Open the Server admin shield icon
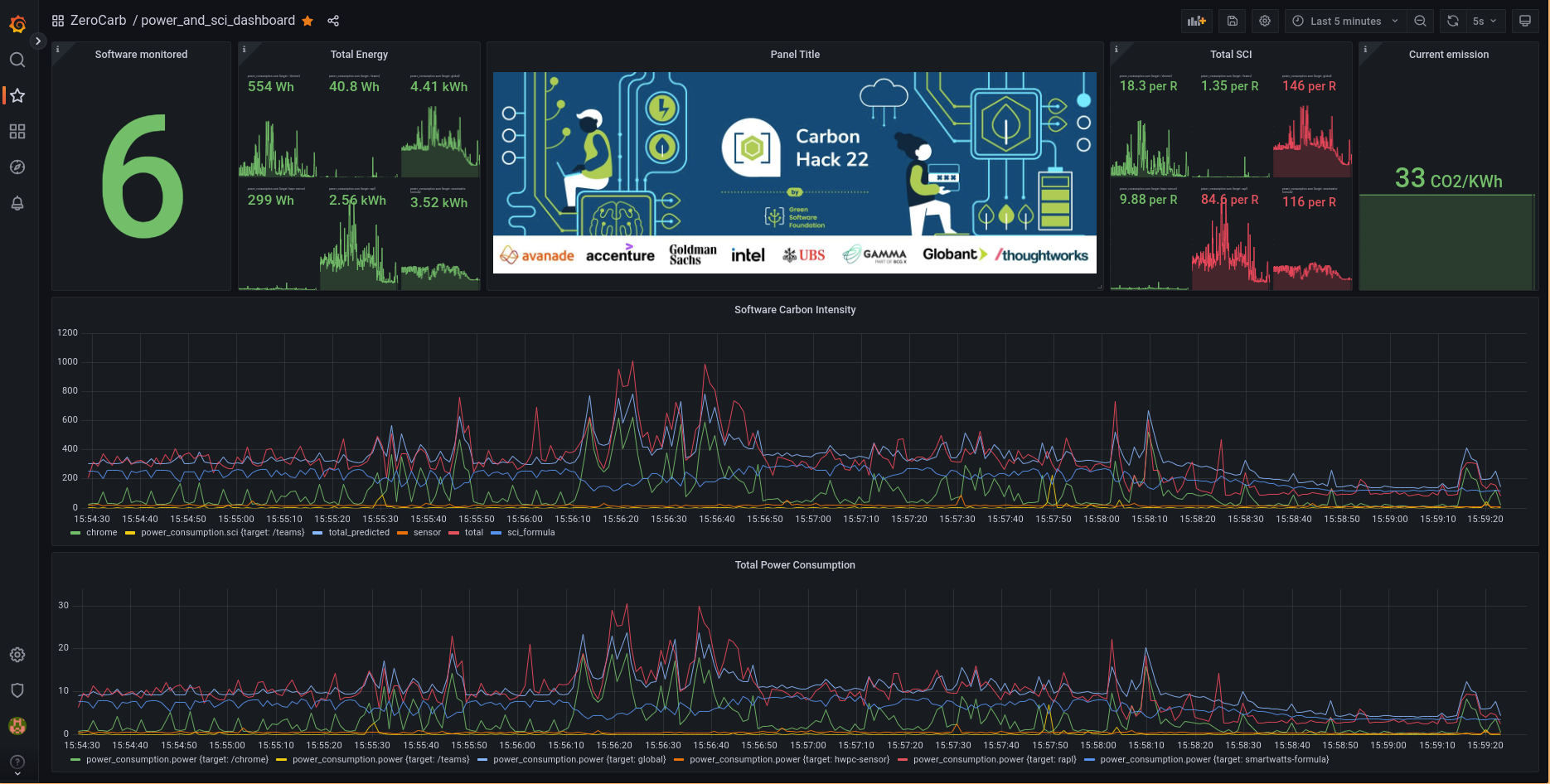1550x784 pixels. [17, 690]
